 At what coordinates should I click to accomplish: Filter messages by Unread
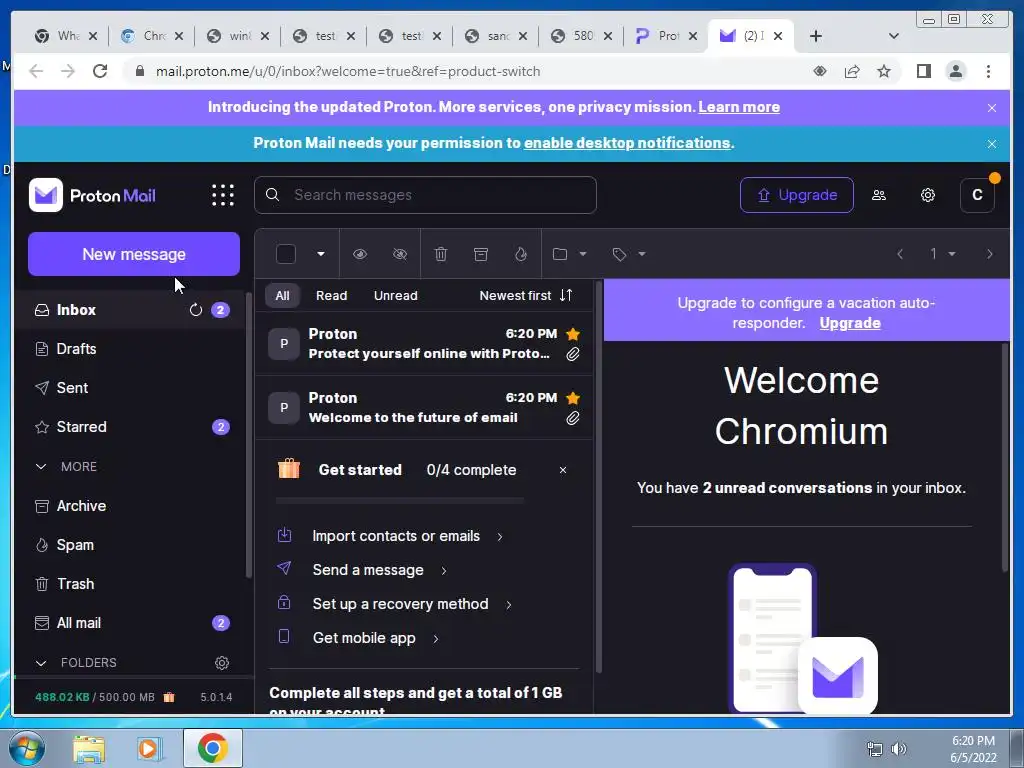[x=395, y=295]
